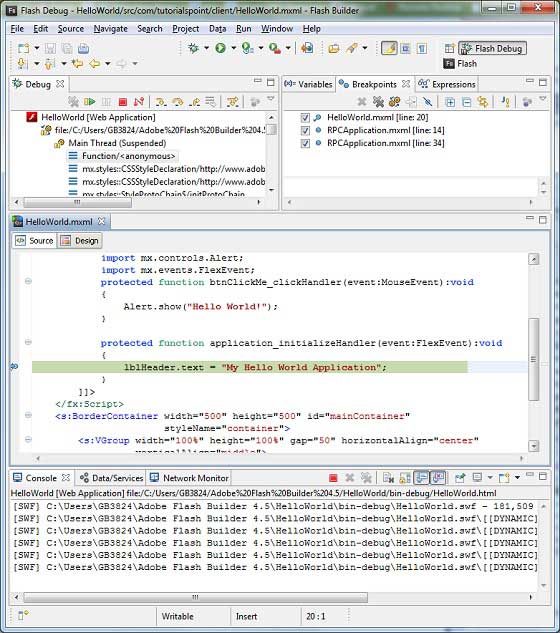560x633 pixels.
Task: Switch to the Expressions tab
Action: (447, 84)
